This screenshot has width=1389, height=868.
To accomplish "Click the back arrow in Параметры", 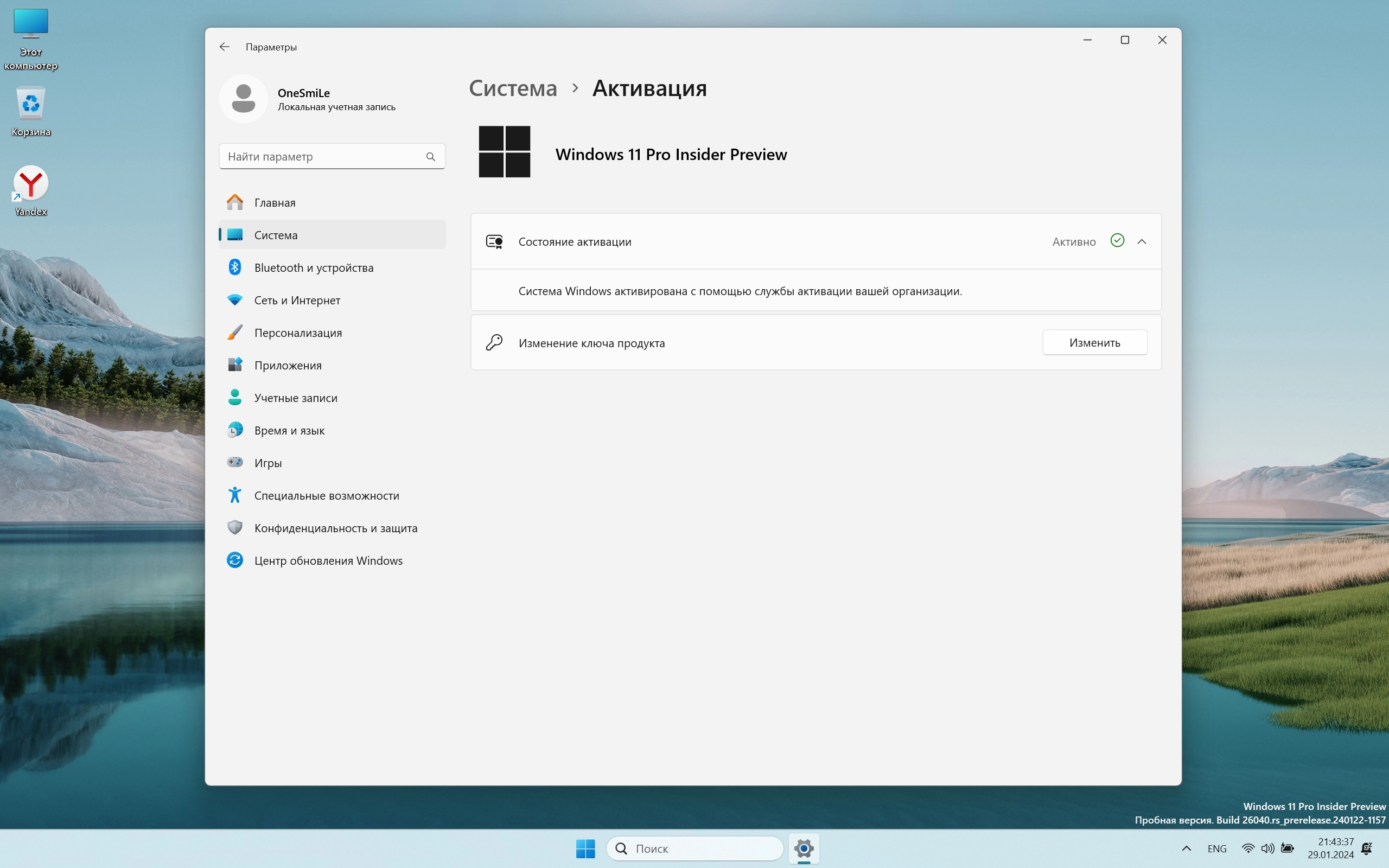I will pyautogui.click(x=225, y=47).
